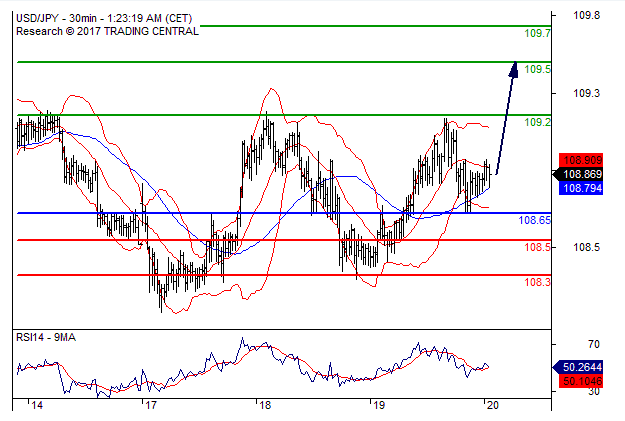Click the red 108.3 support label
The height and width of the screenshot is (421, 625).
point(537,282)
